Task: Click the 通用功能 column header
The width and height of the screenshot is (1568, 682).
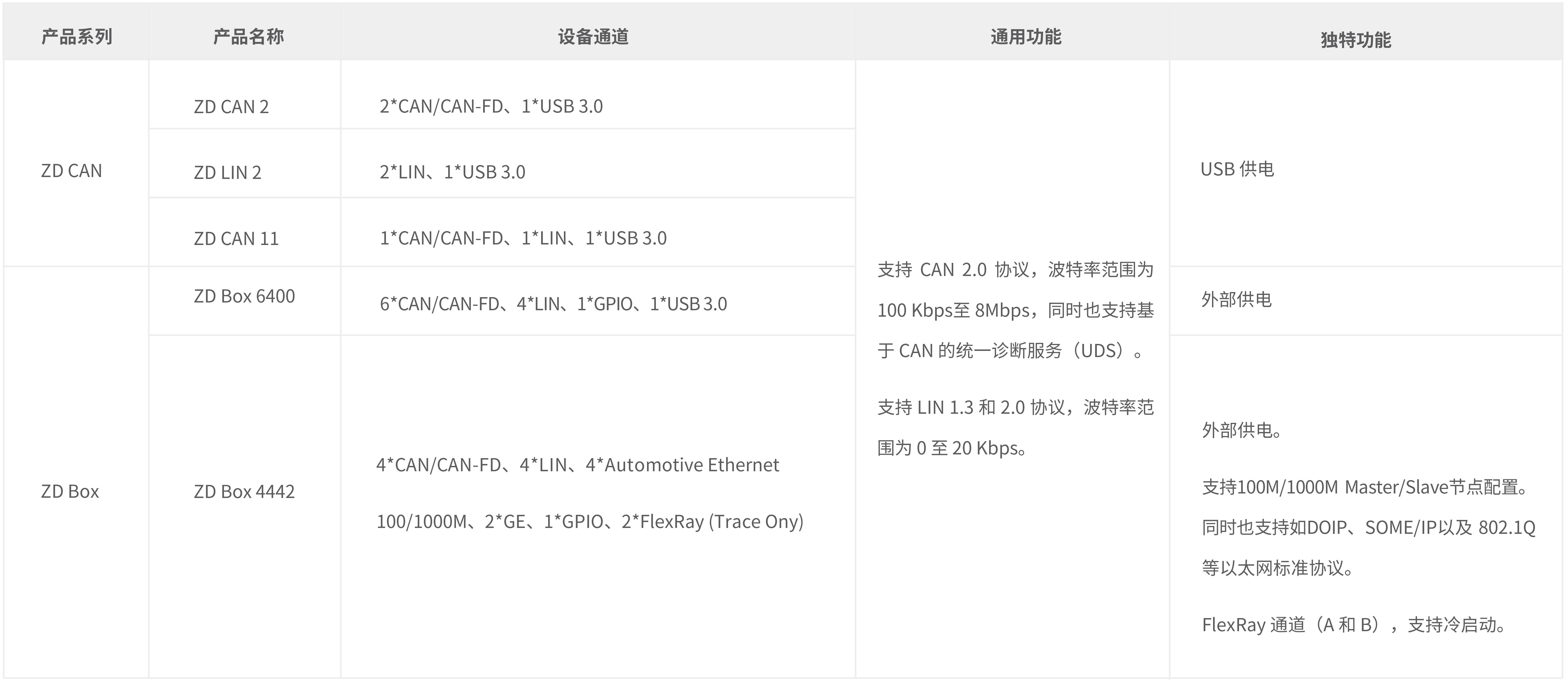Action: (1026, 37)
